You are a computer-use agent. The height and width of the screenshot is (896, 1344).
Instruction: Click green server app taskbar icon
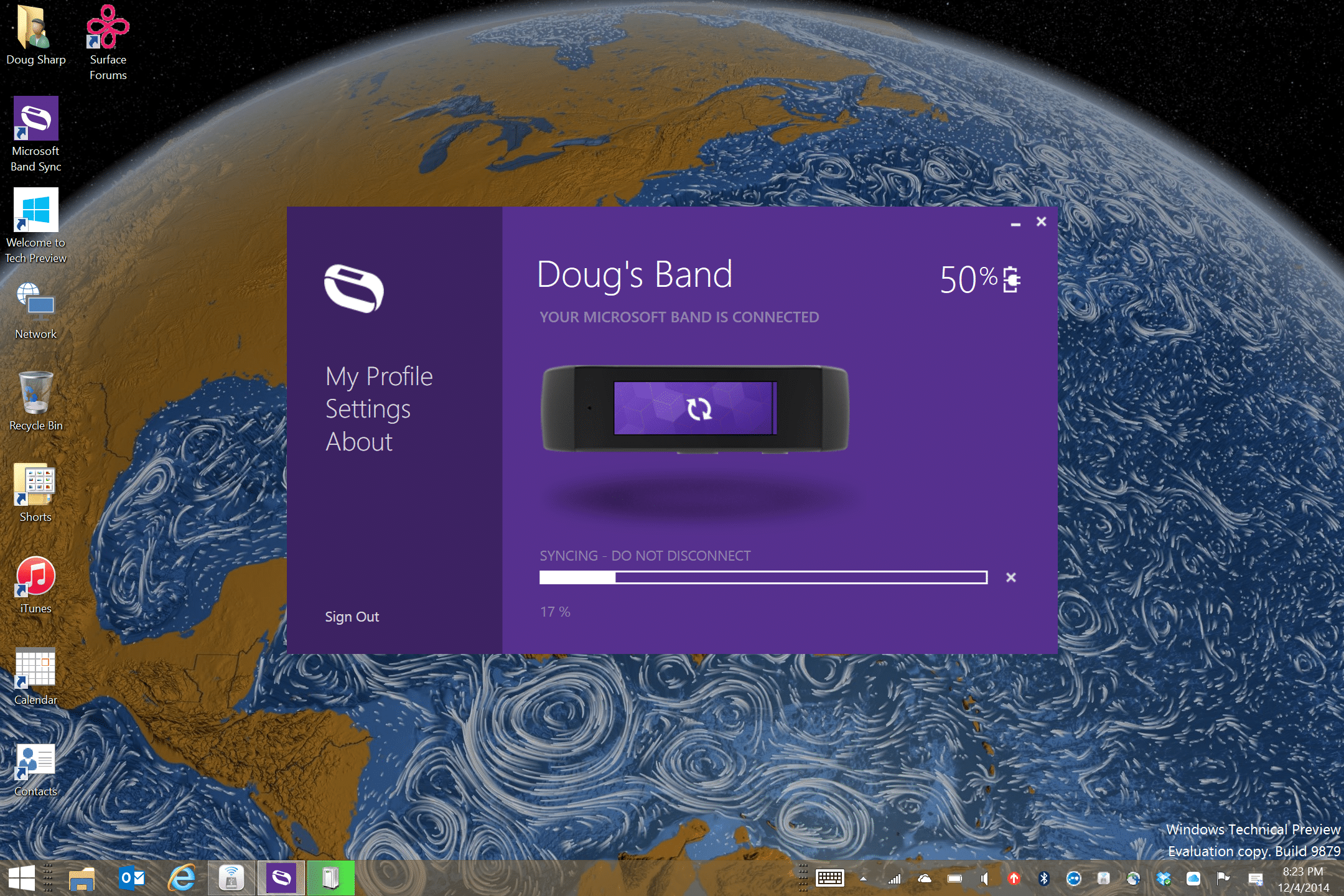coord(330,879)
